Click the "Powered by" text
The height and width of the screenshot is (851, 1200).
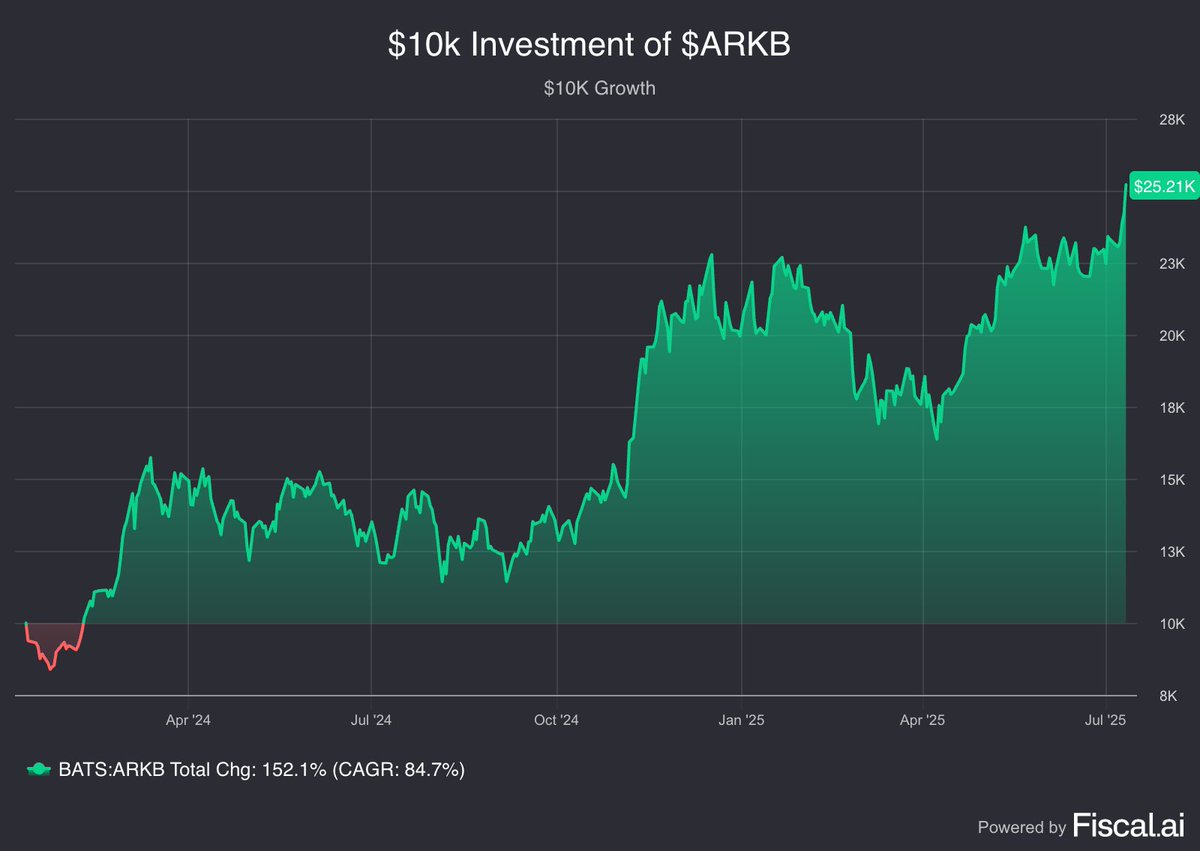pos(1021,828)
